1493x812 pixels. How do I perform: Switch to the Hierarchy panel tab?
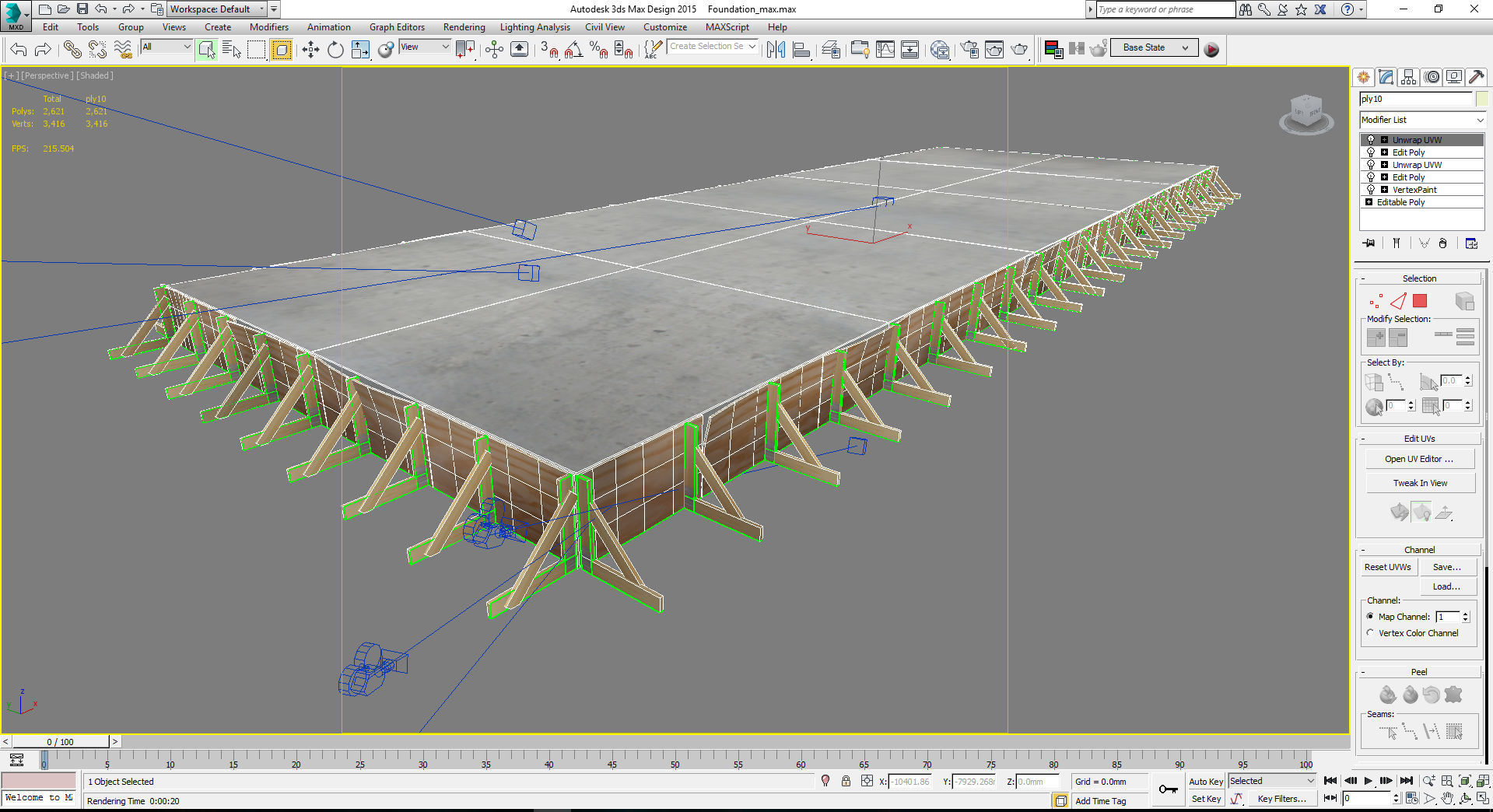click(x=1408, y=77)
